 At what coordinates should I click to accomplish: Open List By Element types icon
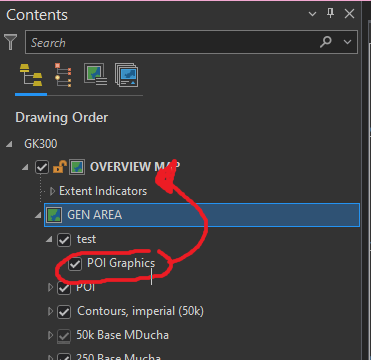pyautogui.click(x=126, y=75)
